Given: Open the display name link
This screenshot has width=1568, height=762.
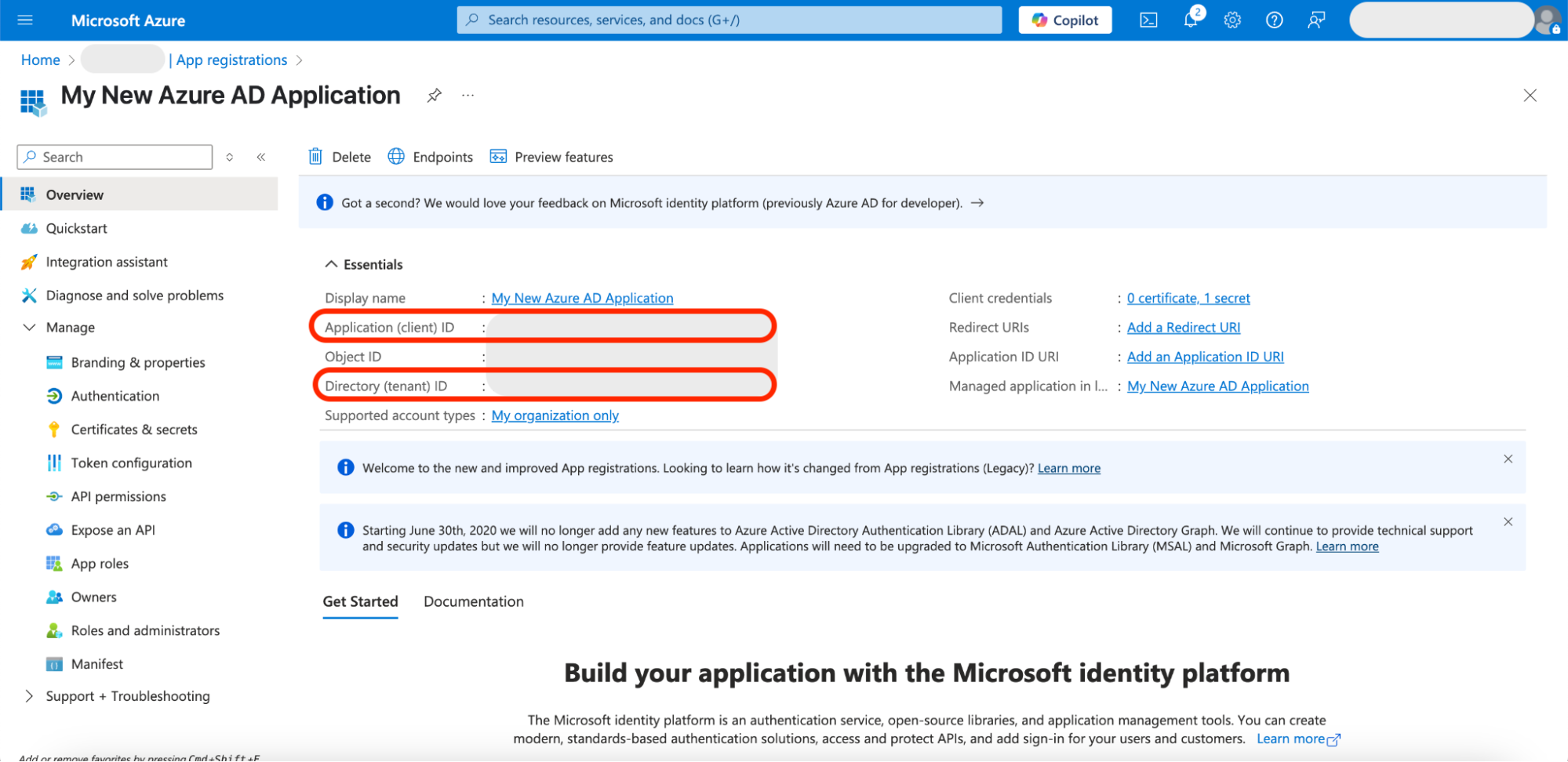Looking at the screenshot, I should click(582, 298).
